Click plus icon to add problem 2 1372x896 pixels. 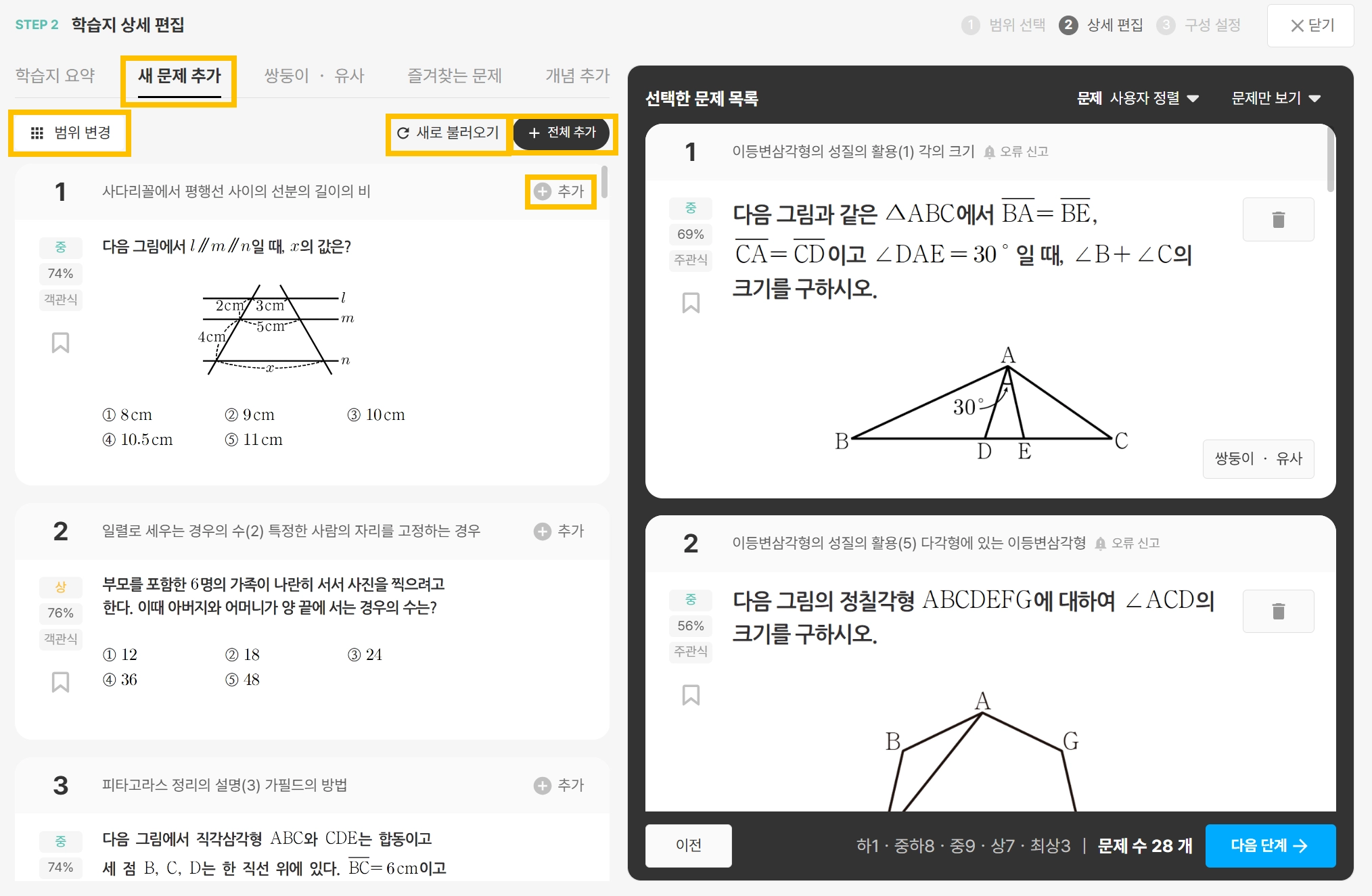point(543,532)
